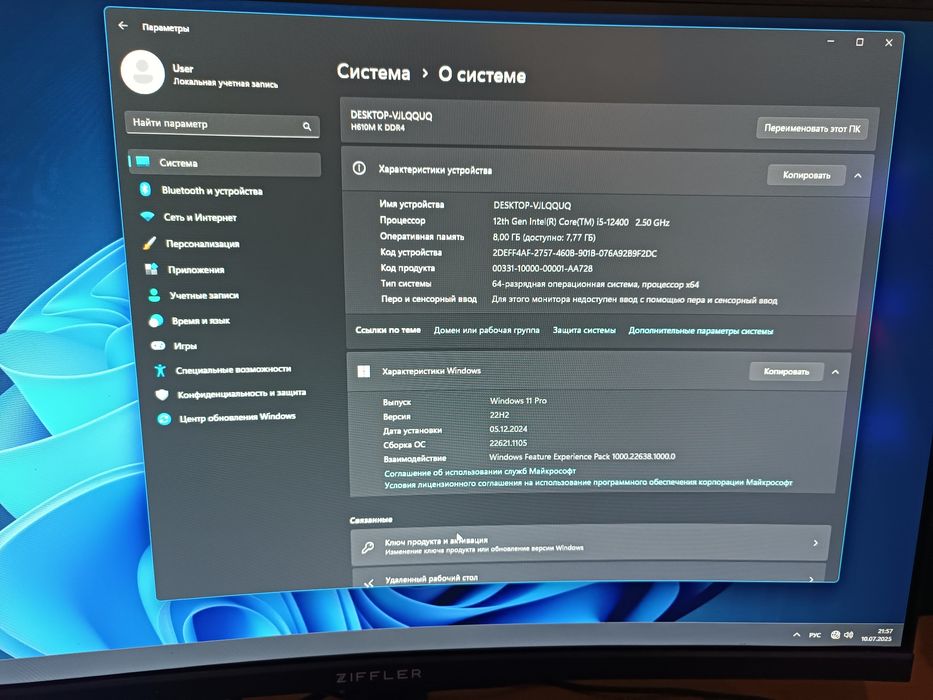Screen dimensions: 933x700
Task: Click the speaker volume icon in the tray
Action: [x=848, y=635]
